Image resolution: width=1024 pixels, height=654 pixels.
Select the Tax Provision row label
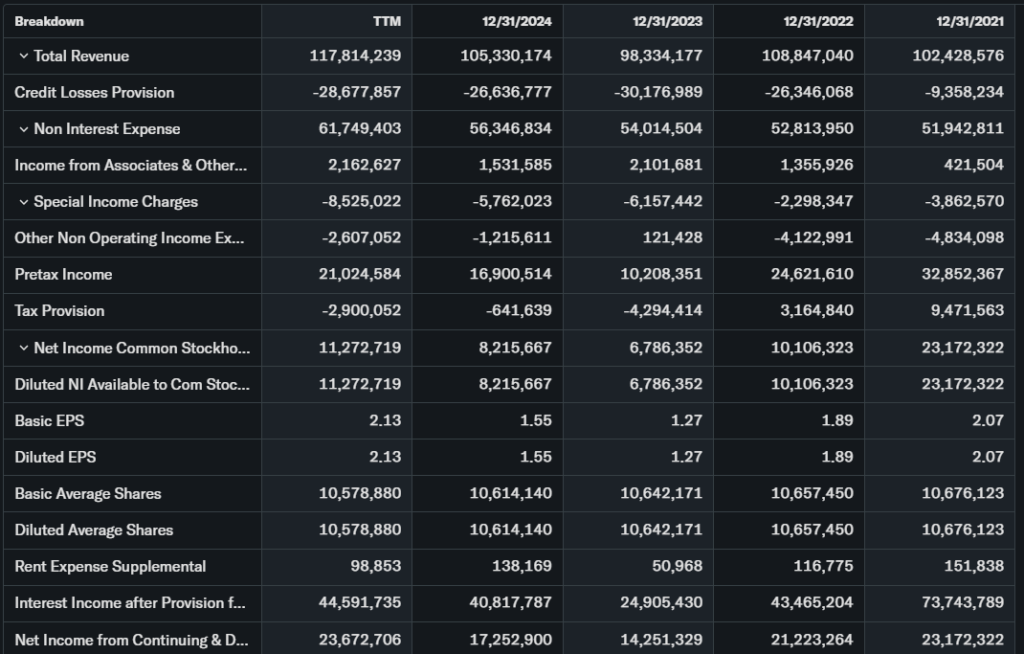(x=59, y=311)
